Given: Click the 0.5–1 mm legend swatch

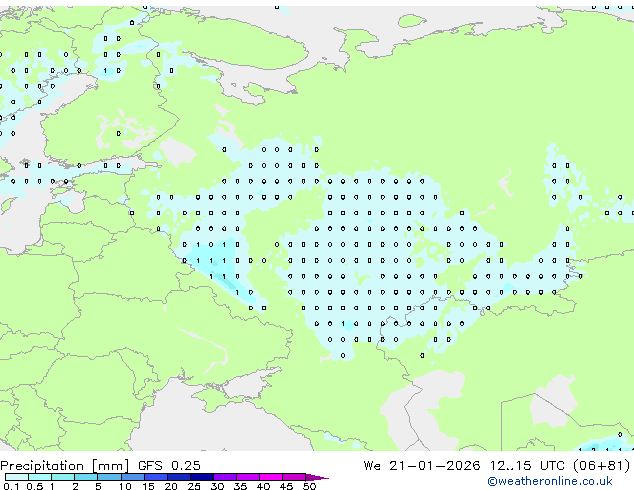Looking at the screenshot, I should pos(40,477).
